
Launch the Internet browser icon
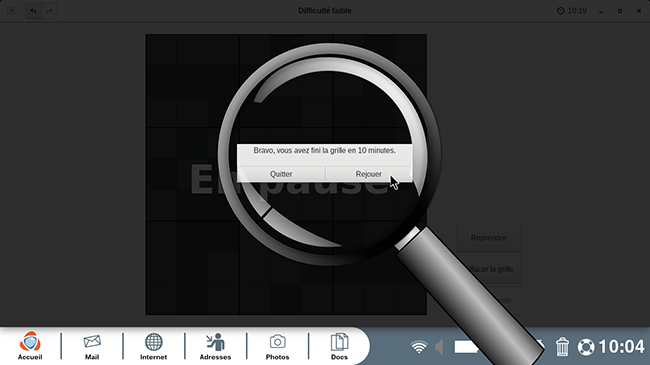click(153, 346)
